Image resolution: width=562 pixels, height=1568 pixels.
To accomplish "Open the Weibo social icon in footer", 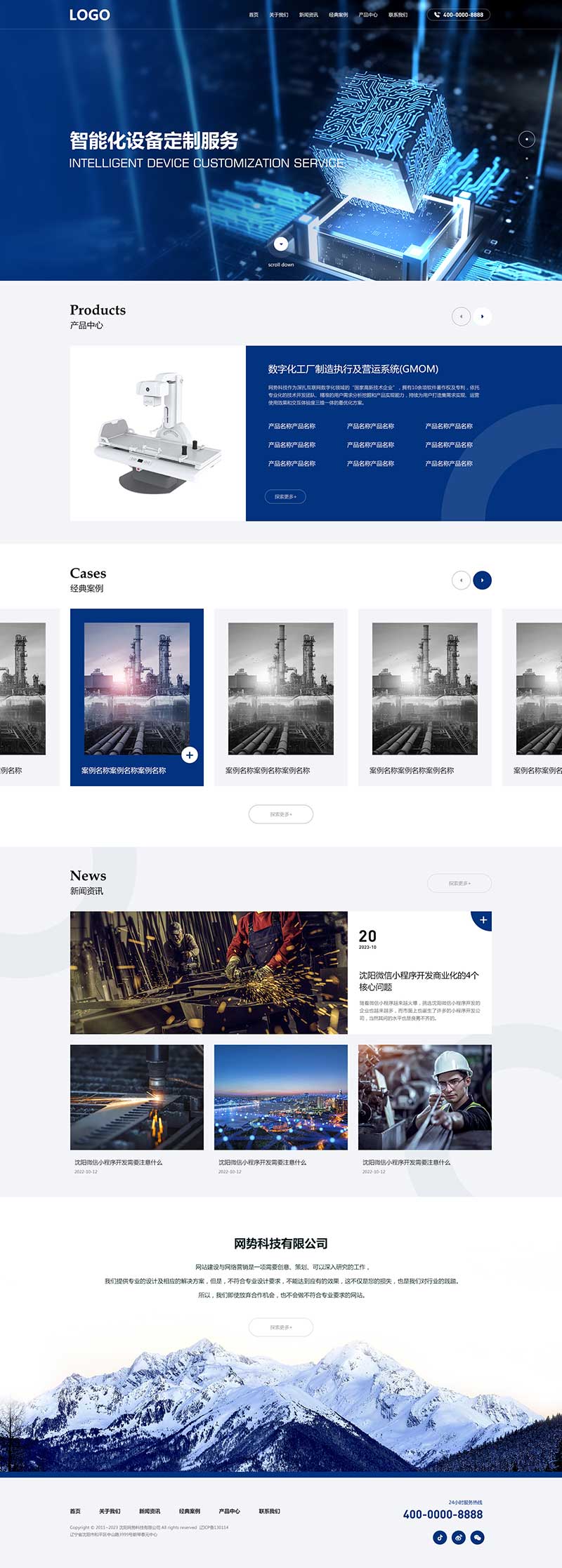I will click(x=459, y=1537).
